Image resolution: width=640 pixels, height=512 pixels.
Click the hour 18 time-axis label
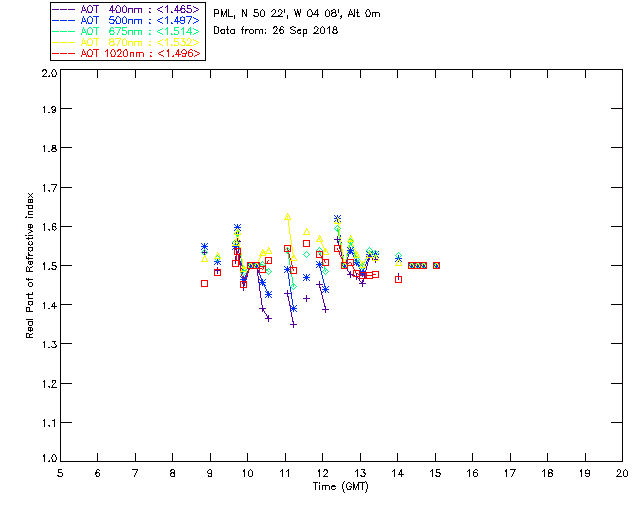click(x=547, y=473)
